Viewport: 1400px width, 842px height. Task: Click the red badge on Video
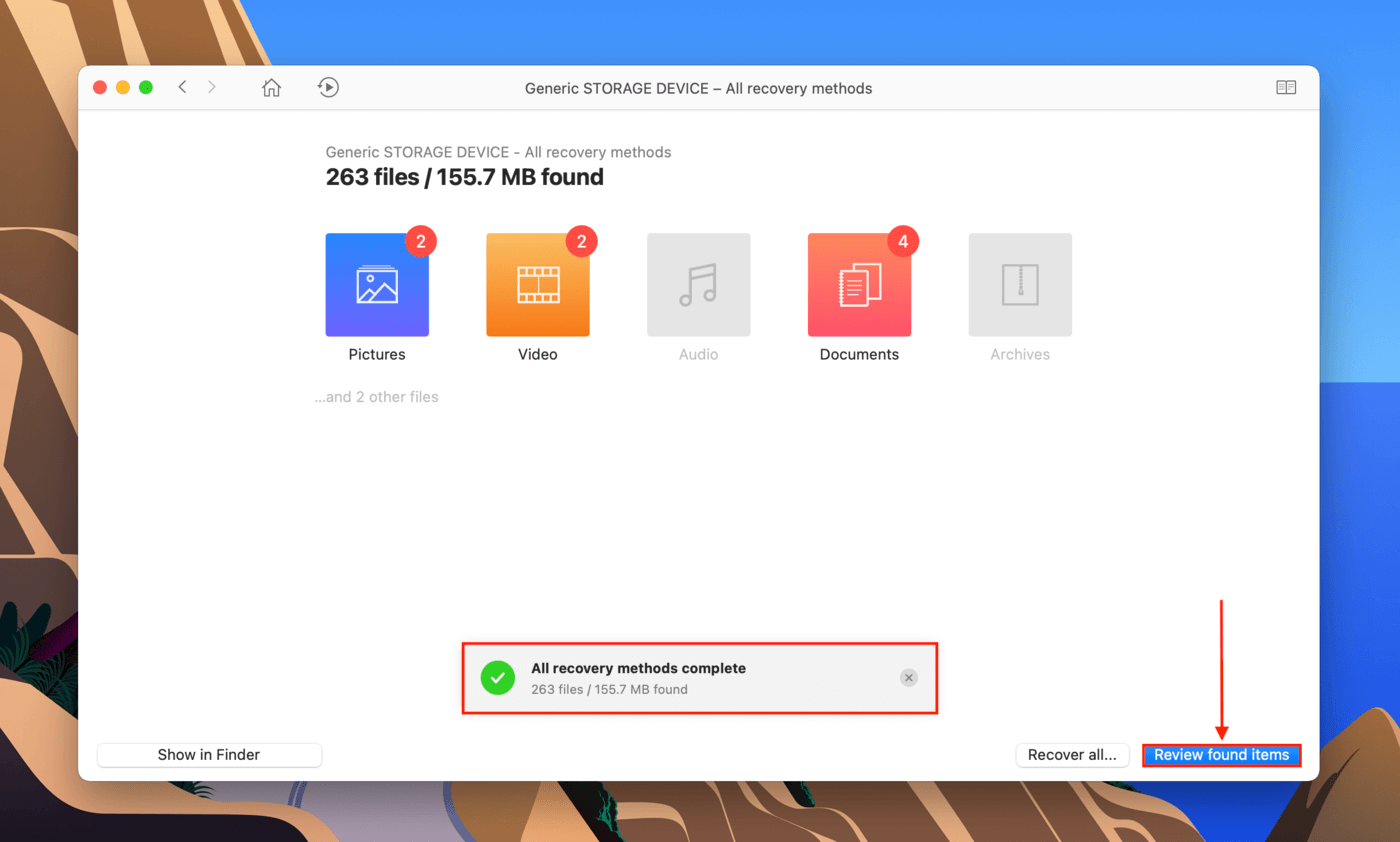tap(581, 241)
